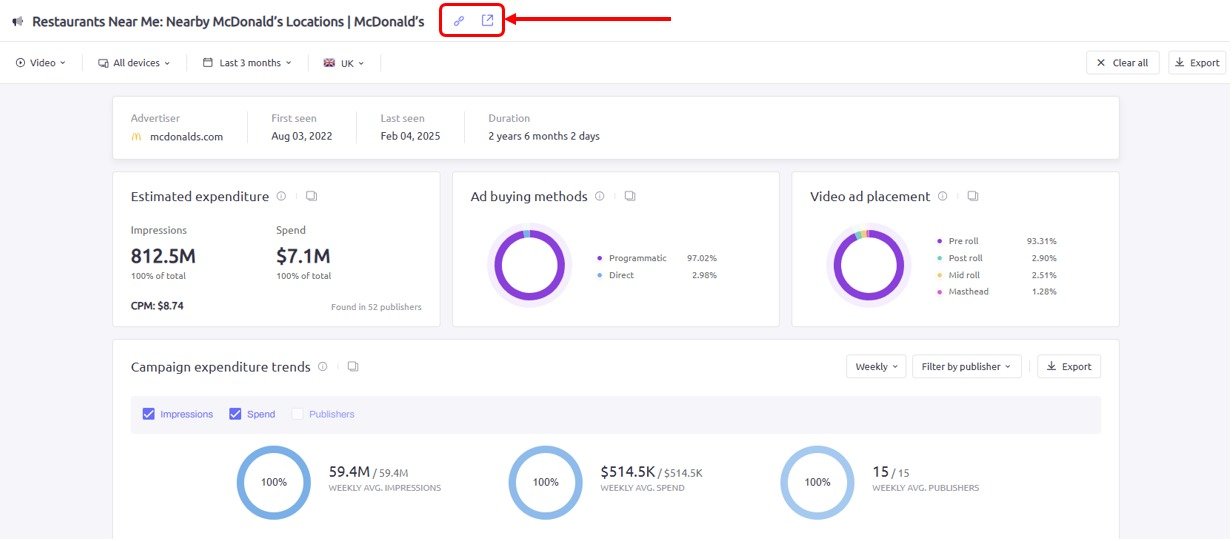The height and width of the screenshot is (541, 1232).
Task: Uncheck the Spend checkbox
Action: [x=236, y=414]
